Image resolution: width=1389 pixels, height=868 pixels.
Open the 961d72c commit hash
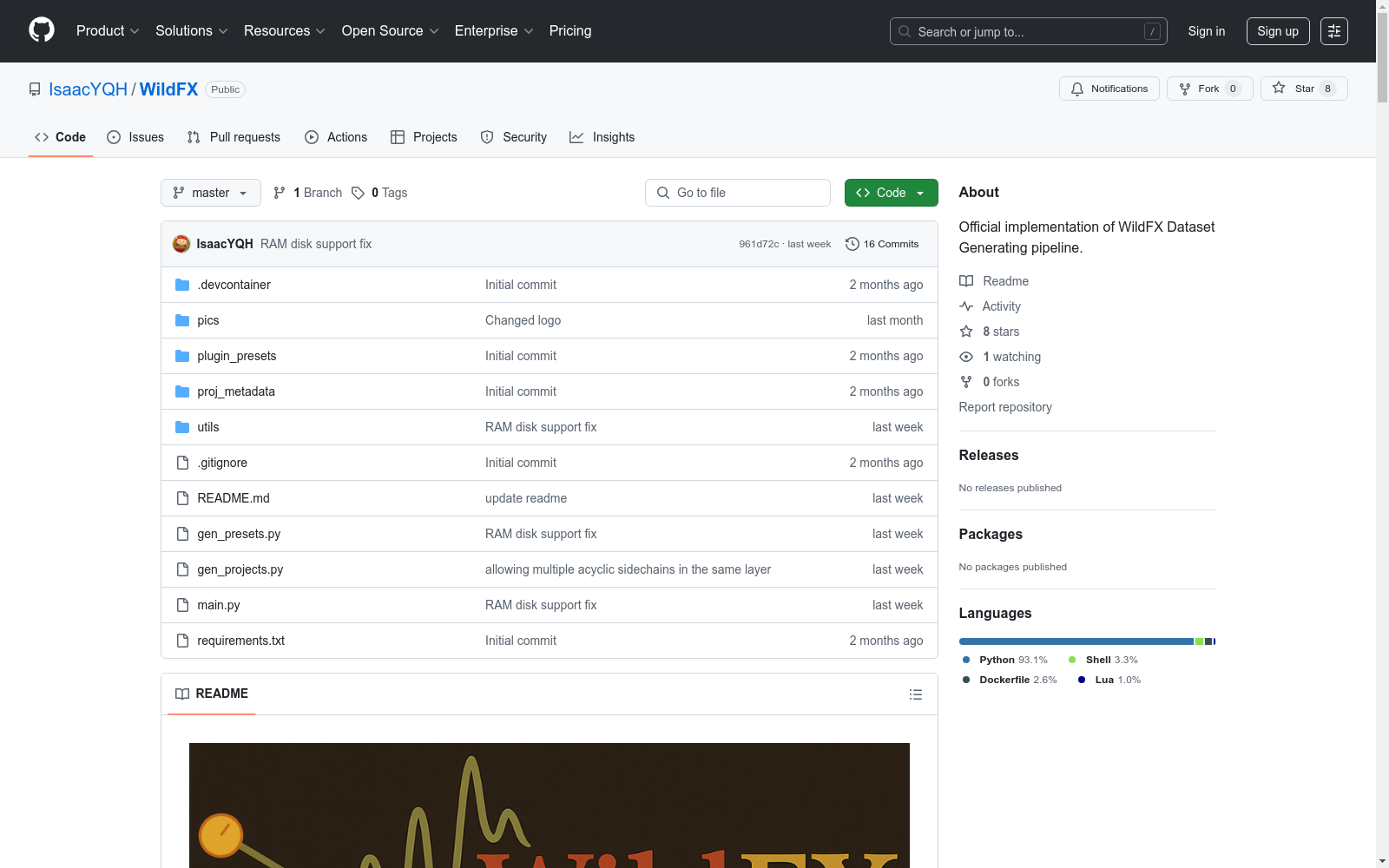(x=759, y=244)
